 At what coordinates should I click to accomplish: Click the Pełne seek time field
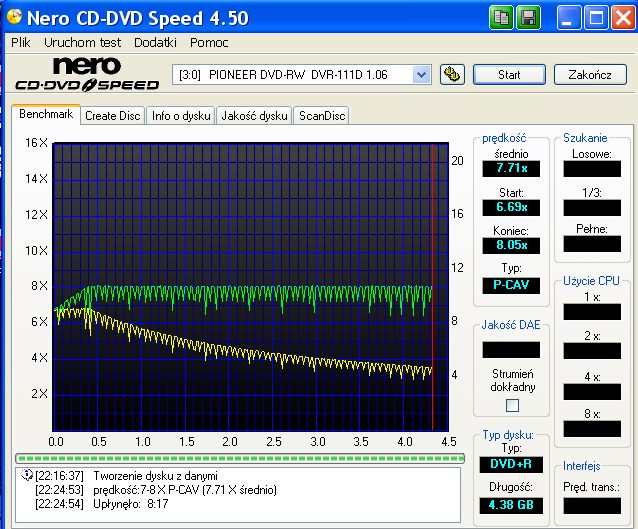click(592, 244)
